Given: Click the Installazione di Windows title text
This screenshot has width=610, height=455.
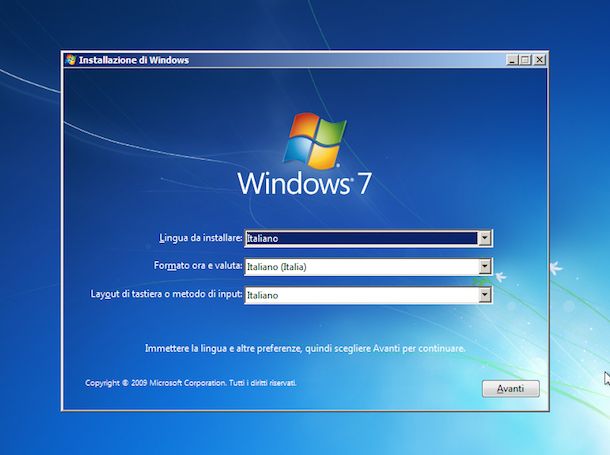Looking at the screenshot, I should coord(134,60).
